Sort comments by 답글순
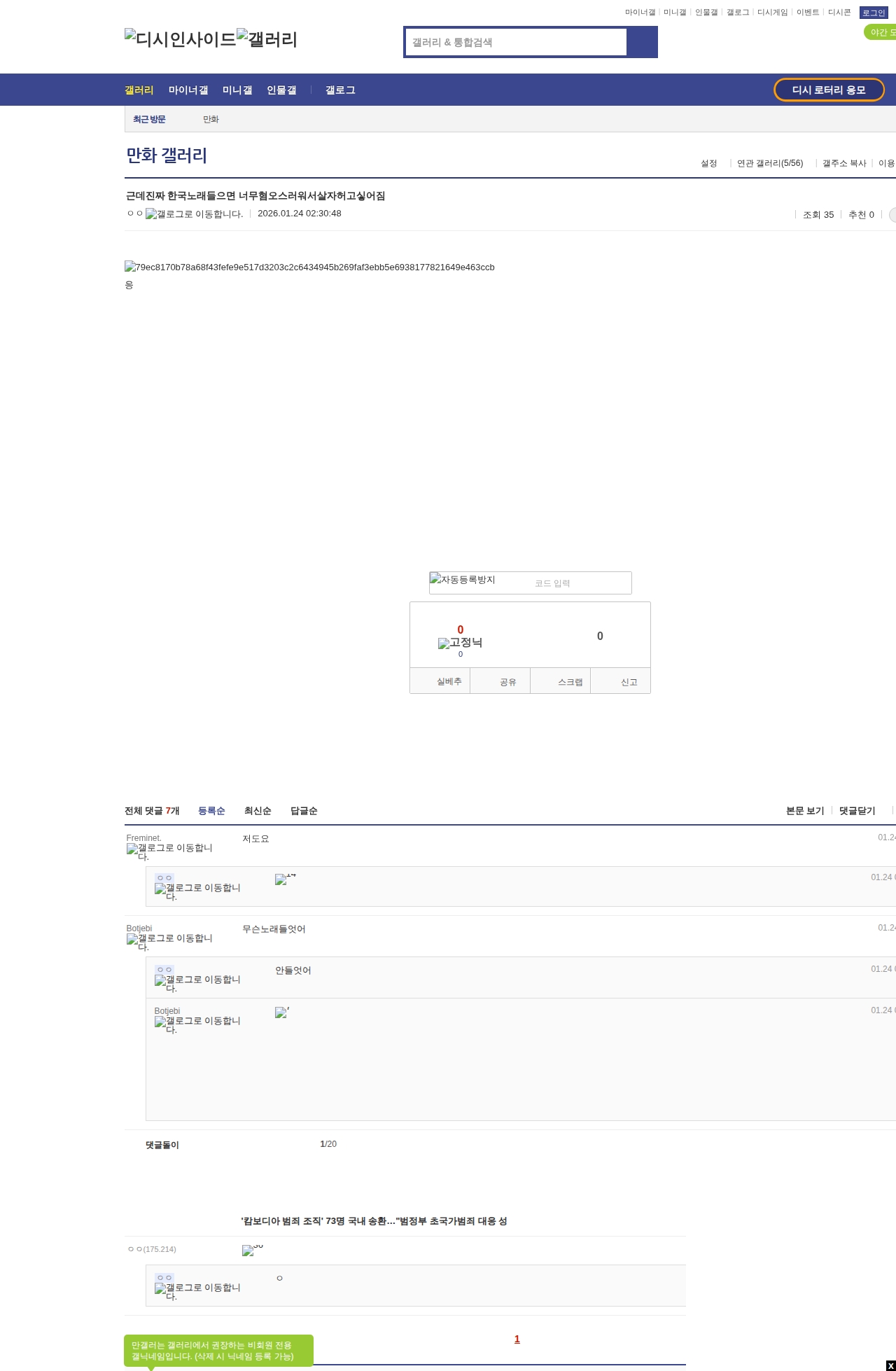896x1371 pixels. click(304, 811)
